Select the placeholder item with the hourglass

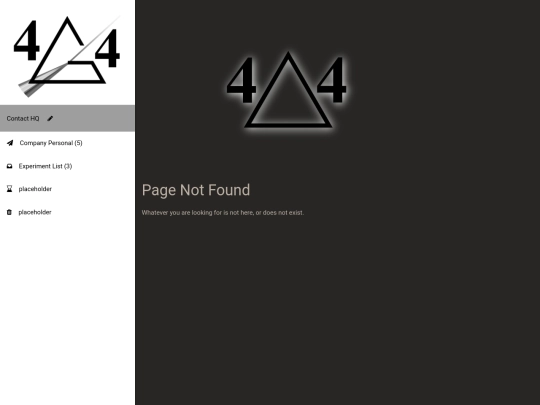pyautogui.click(x=68, y=189)
